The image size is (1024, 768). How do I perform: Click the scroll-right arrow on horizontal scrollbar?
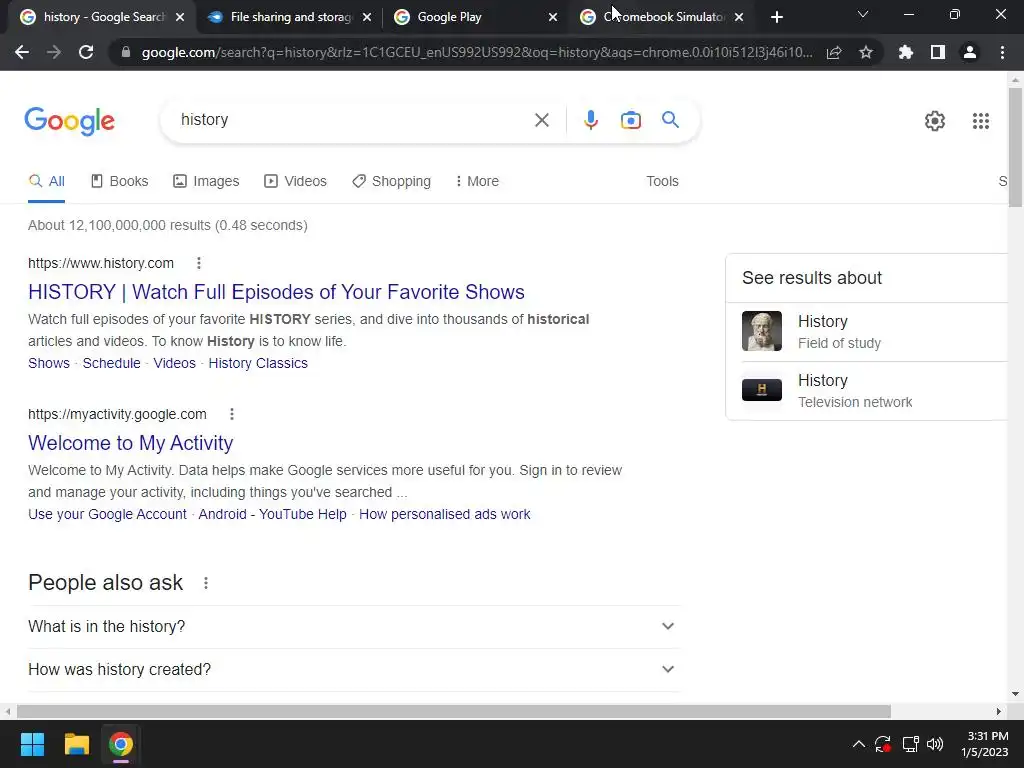[x=999, y=711]
